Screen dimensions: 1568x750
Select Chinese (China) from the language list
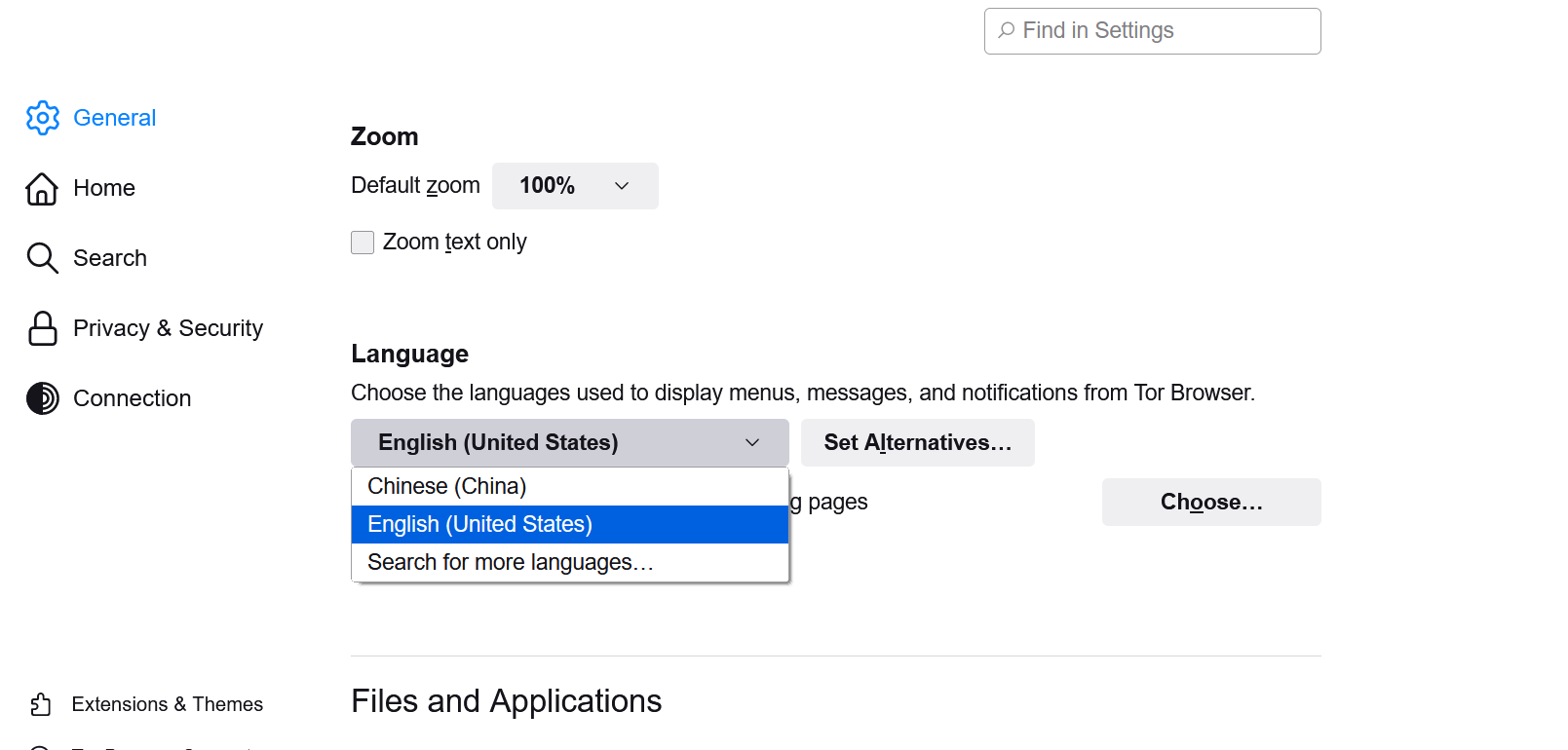(x=447, y=486)
